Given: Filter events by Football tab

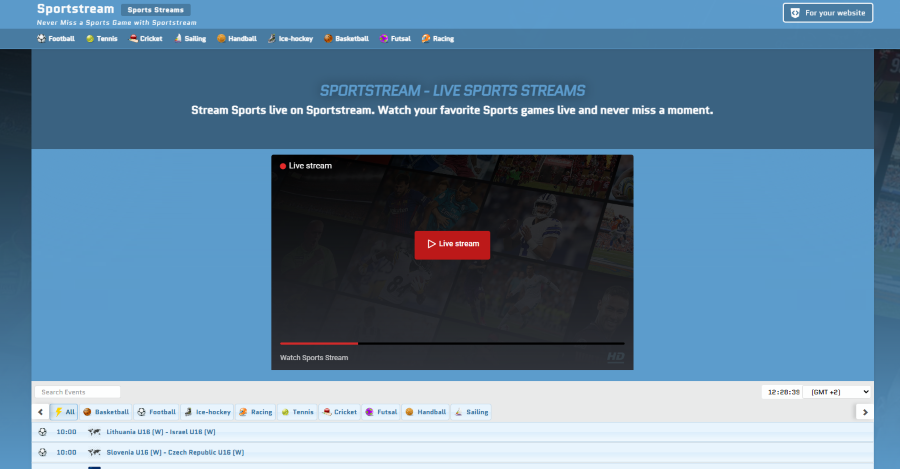Looking at the screenshot, I should point(157,412).
